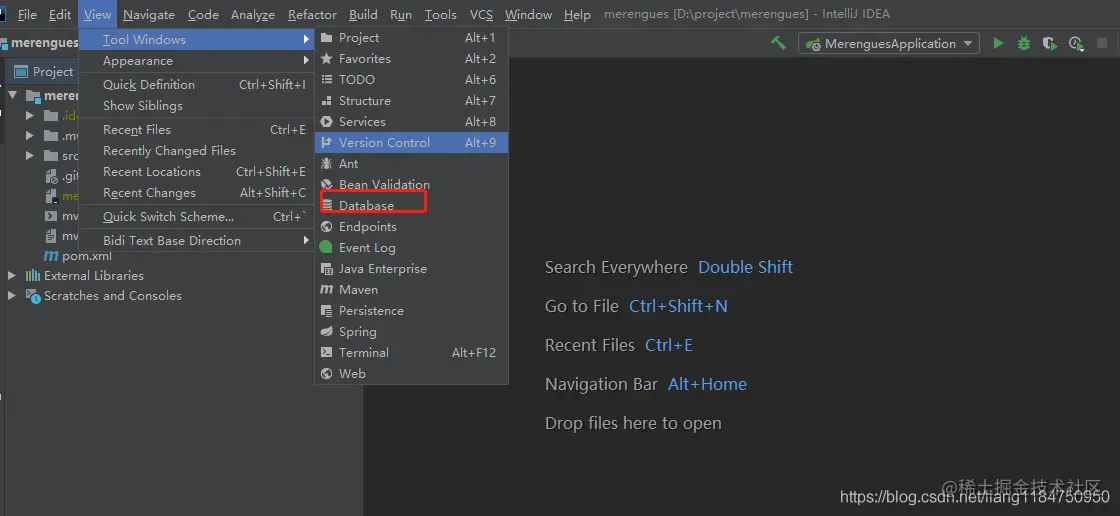Open the Database tool window entry

pyautogui.click(x=411, y=205)
